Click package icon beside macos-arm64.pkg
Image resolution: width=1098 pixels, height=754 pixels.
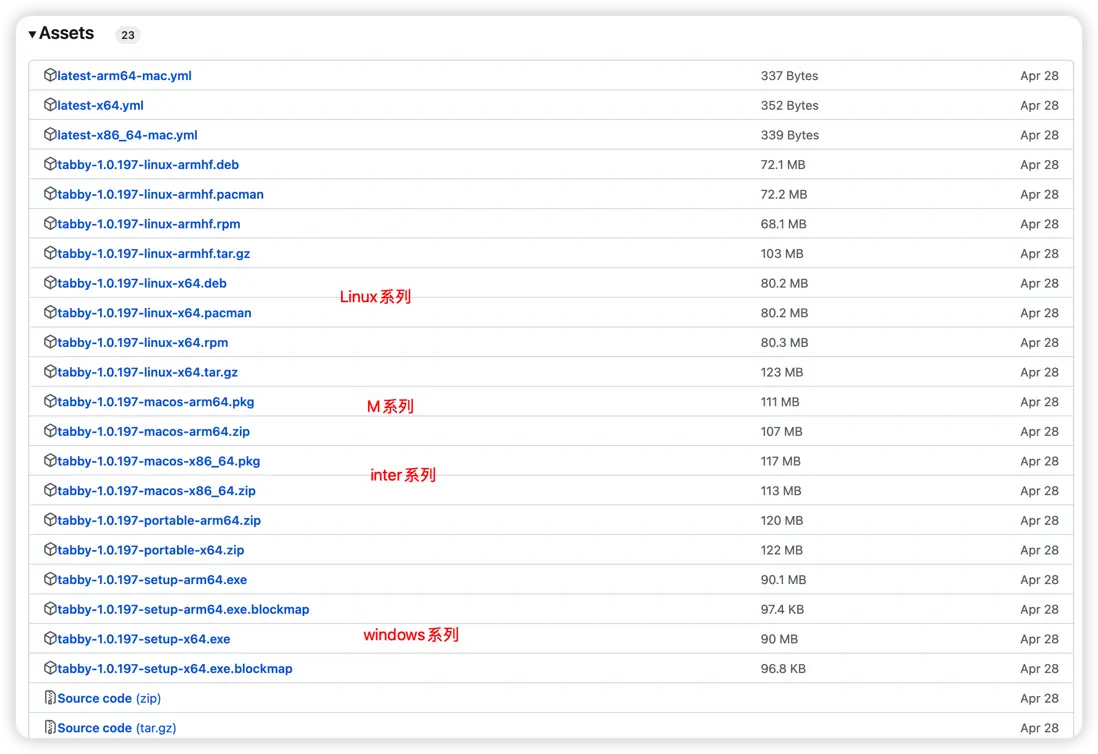50,401
